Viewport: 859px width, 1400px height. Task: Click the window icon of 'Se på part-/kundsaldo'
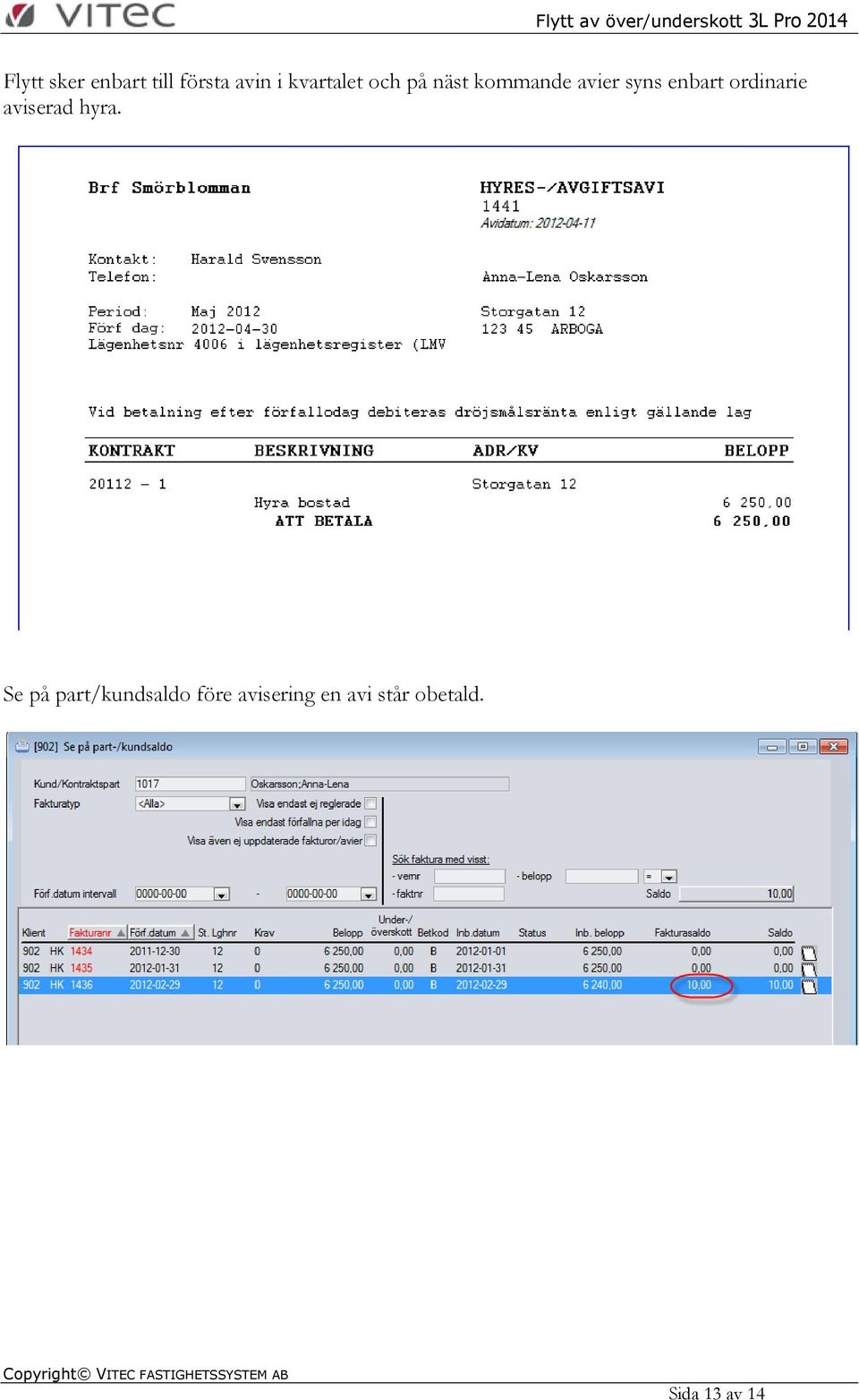tap(22, 746)
